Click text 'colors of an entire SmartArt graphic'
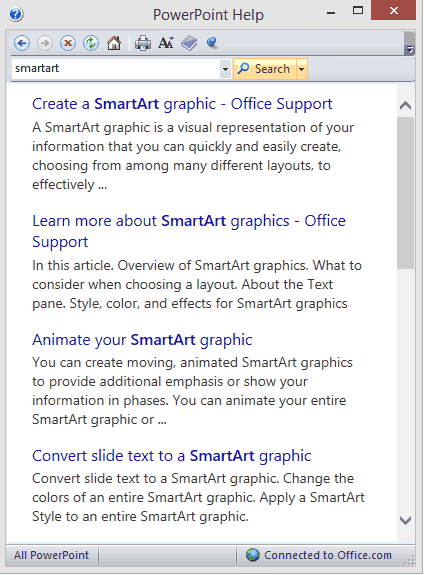 click(143, 498)
